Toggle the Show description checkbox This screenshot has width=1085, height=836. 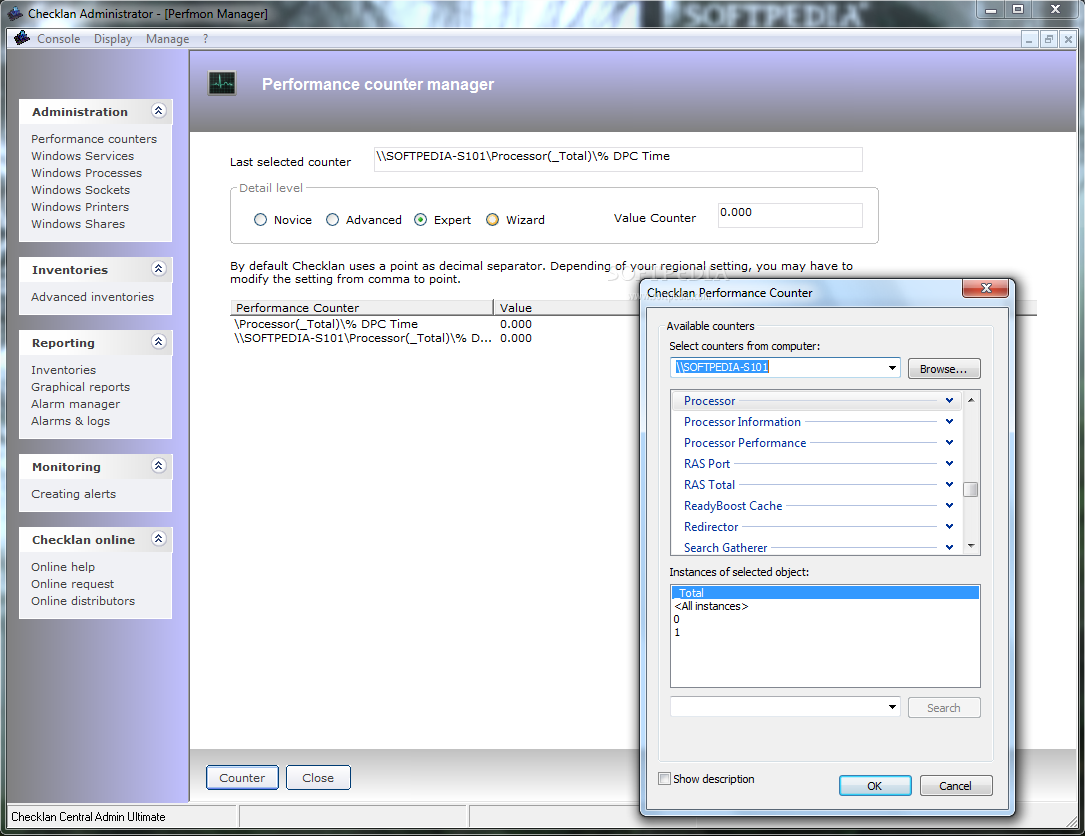(x=664, y=779)
